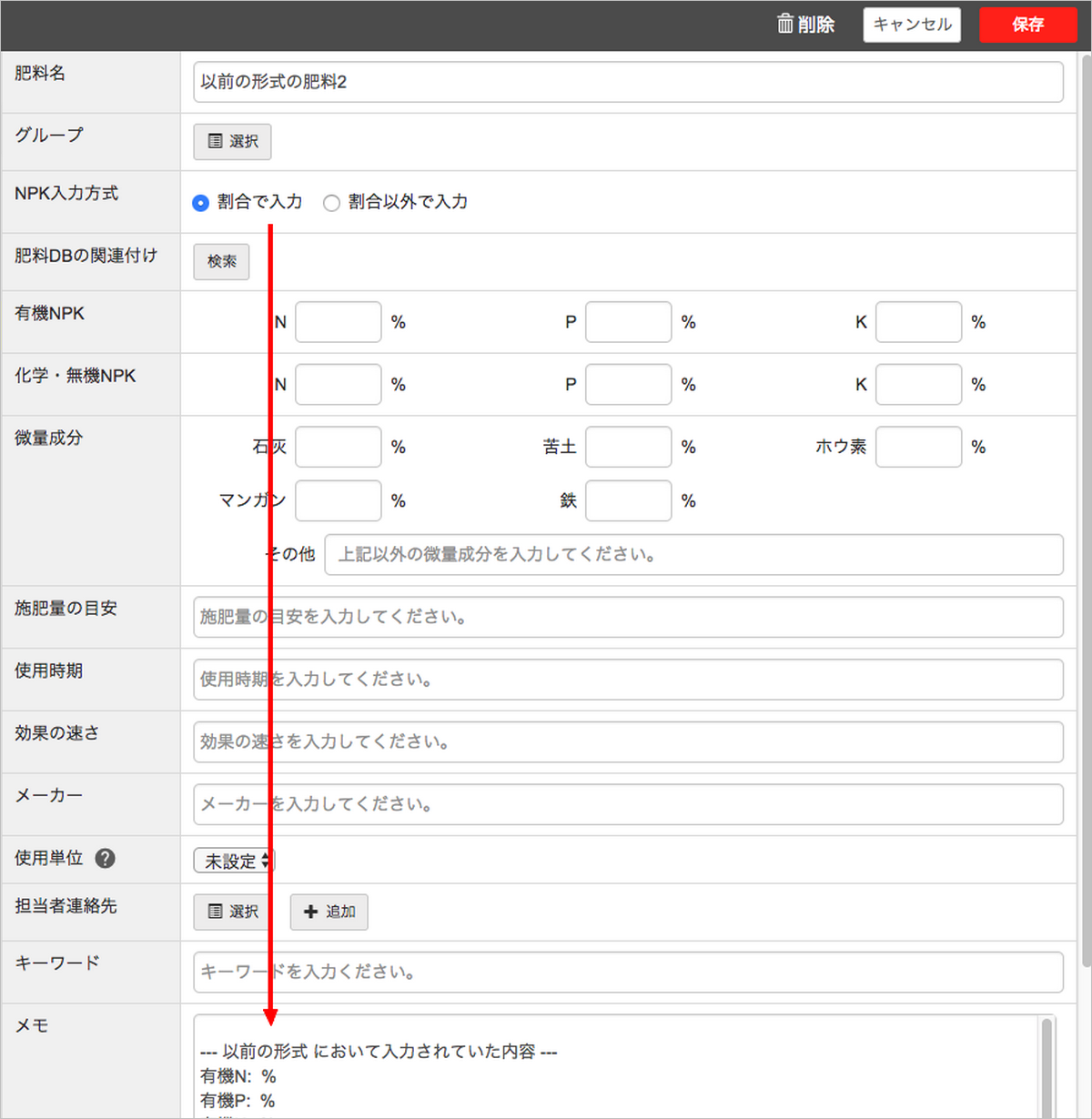Focus the 施肥量の目安 input field
This screenshot has height=1119, width=1092.
628,617
